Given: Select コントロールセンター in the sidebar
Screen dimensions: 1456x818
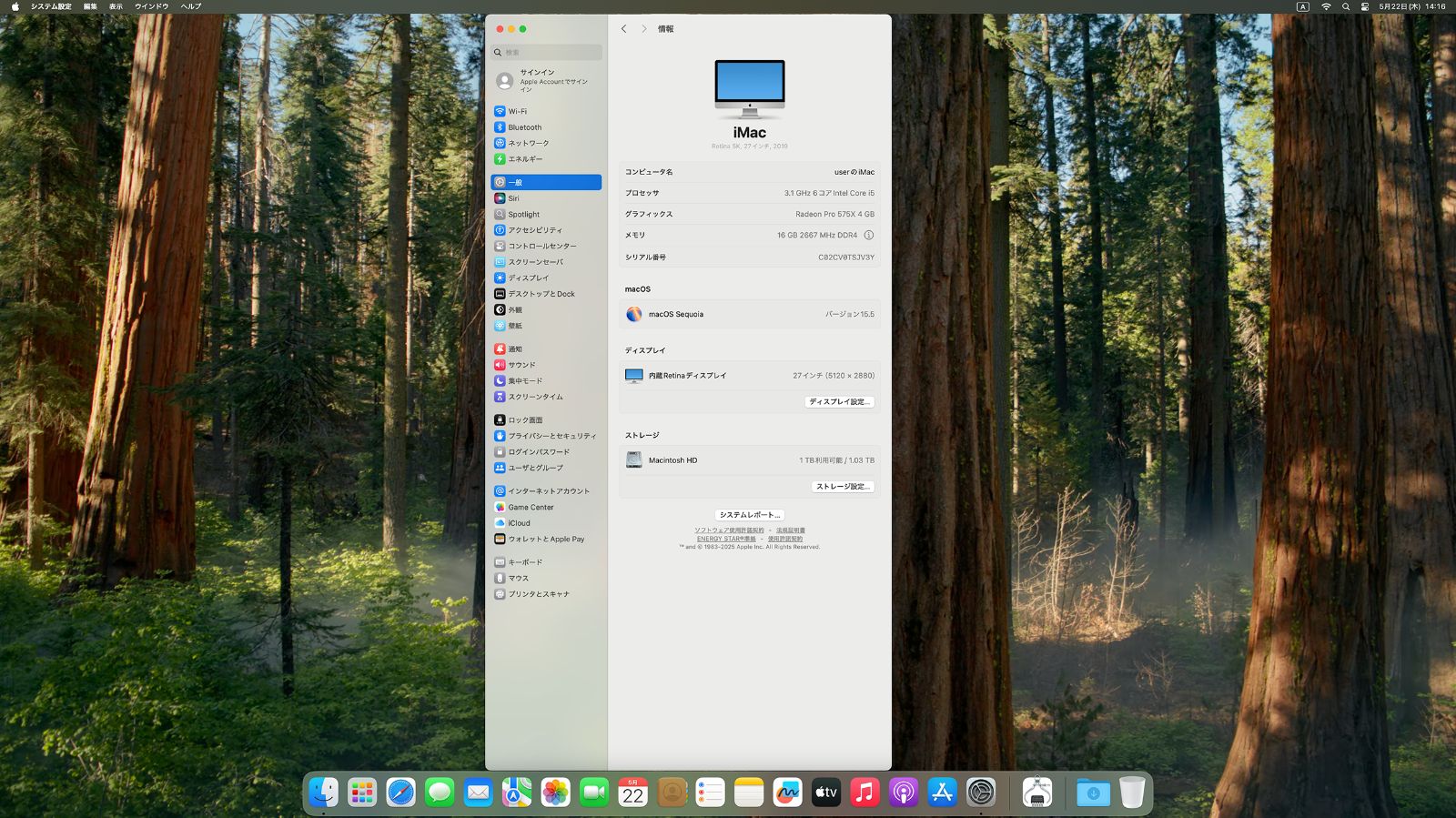Looking at the screenshot, I should pos(546,246).
